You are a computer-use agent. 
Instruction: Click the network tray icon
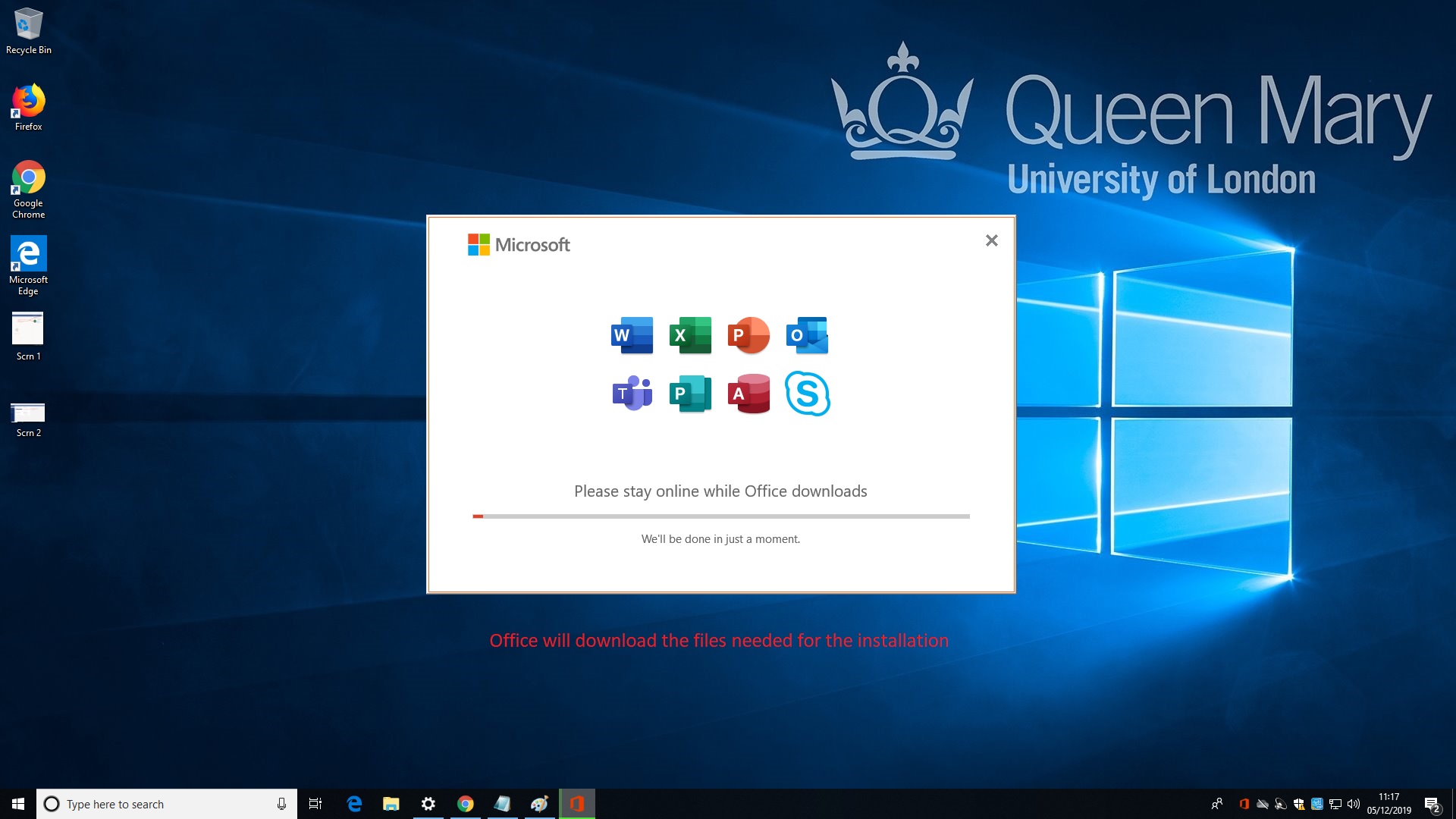(x=1335, y=804)
